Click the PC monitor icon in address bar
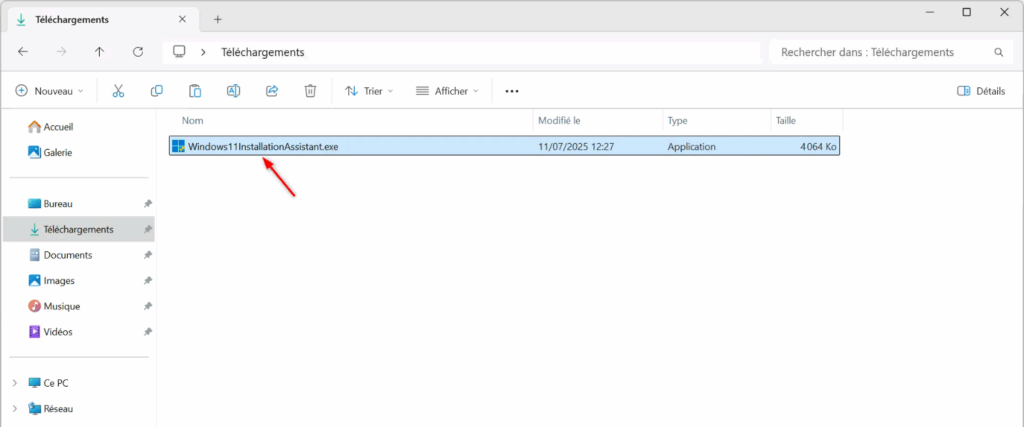1024x427 pixels. pyautogui.click(x=180, y=52)
